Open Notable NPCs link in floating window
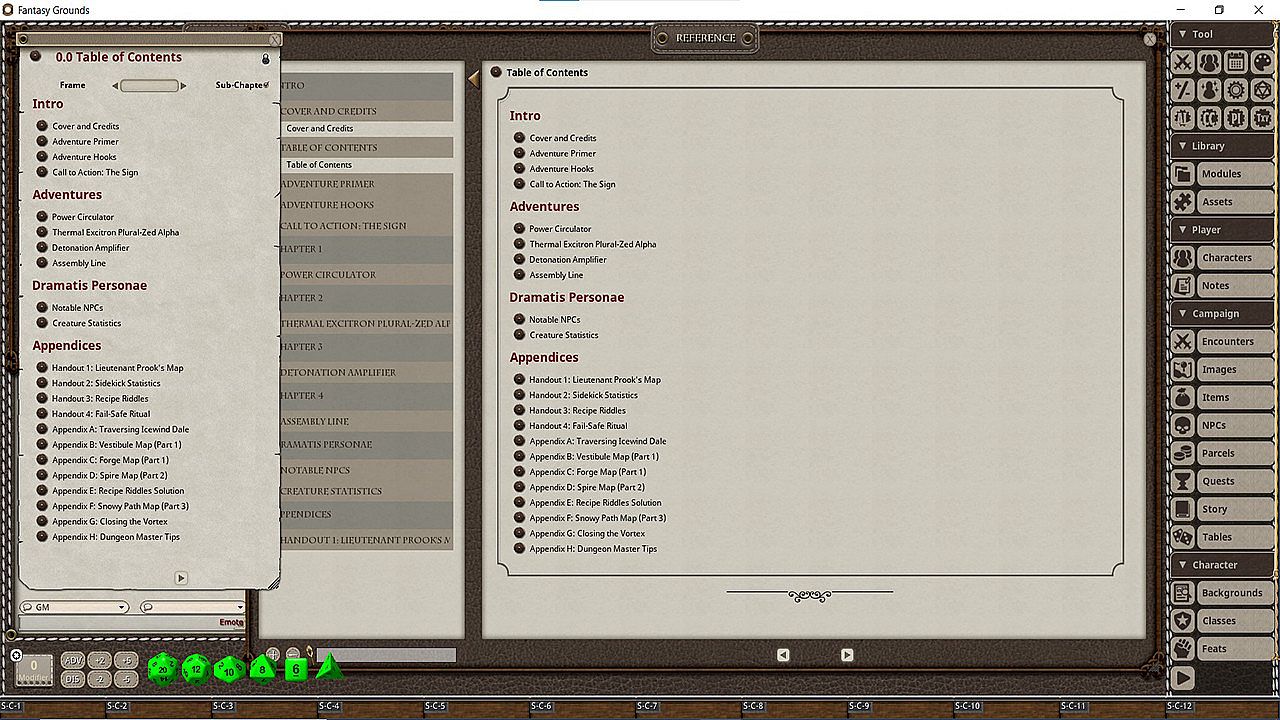The height and width of the screenshot is (720, 1280). coord(77,308)
